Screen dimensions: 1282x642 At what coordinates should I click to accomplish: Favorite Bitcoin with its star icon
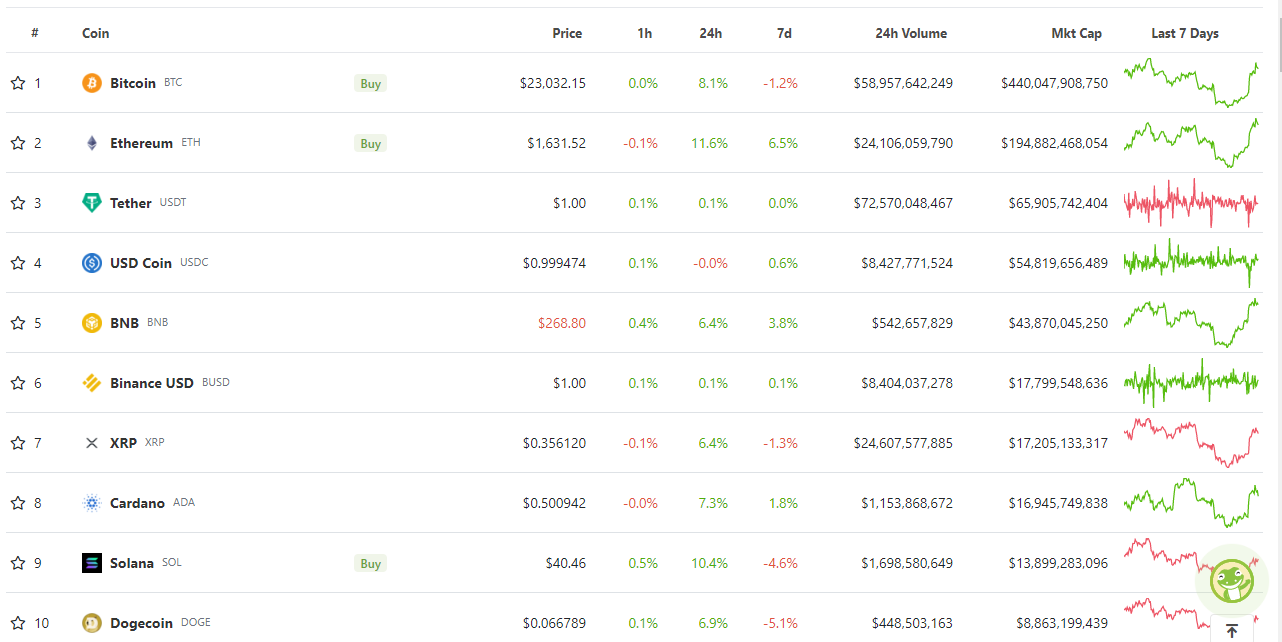point(18,83)
